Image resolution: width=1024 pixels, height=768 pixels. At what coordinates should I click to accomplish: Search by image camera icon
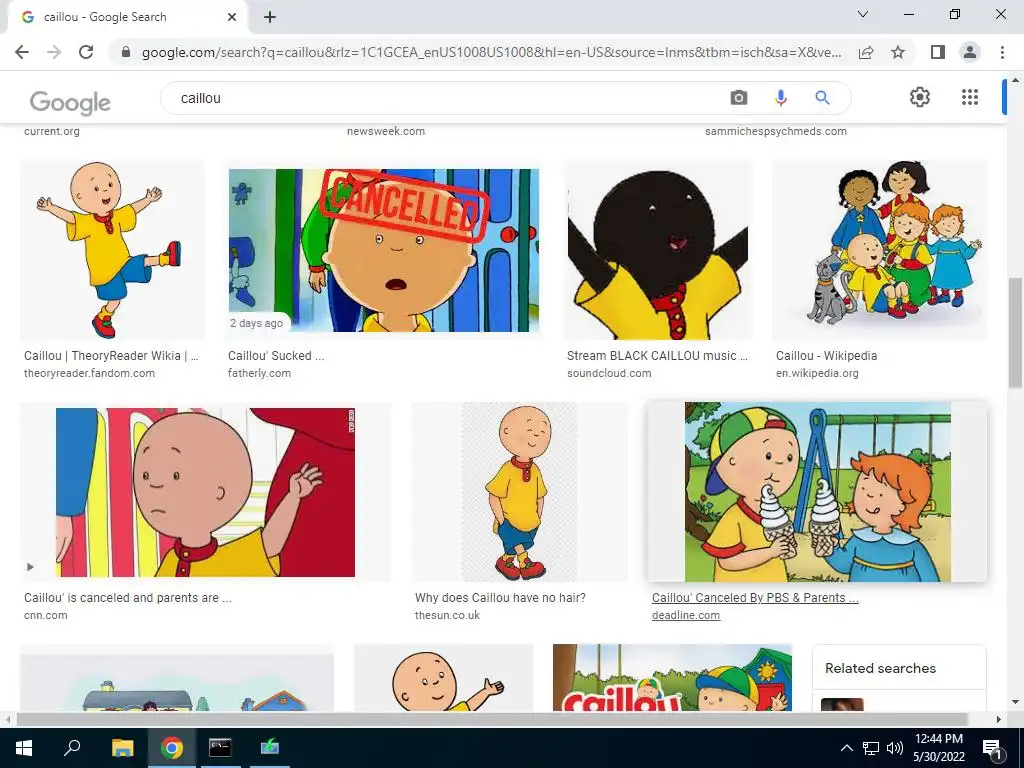point(739,98)
